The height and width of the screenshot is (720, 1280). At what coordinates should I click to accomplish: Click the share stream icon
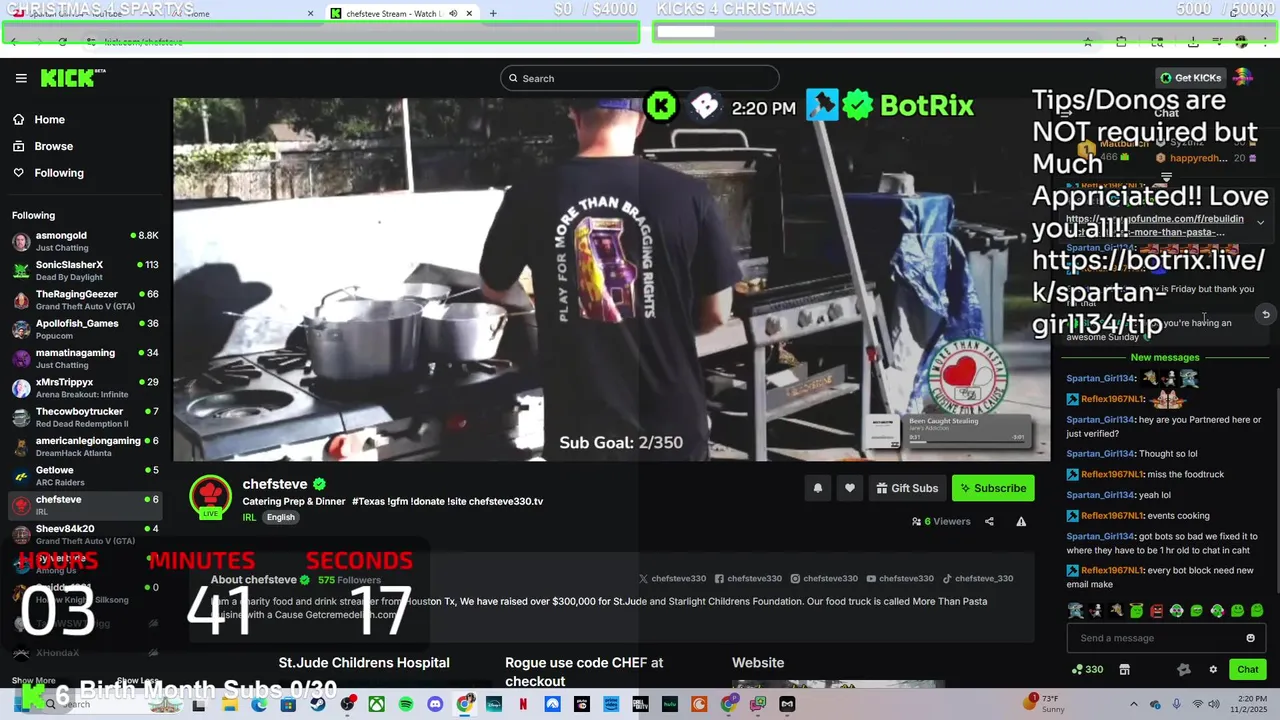click(989, 521)
